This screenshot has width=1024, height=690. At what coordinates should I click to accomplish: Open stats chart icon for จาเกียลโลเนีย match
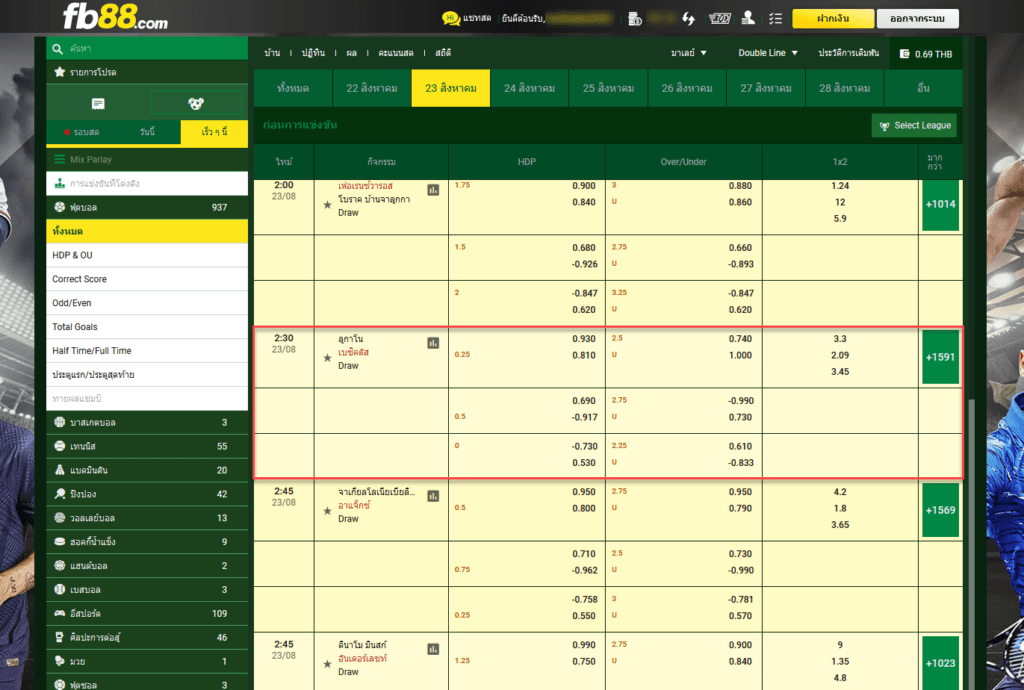click(433, 496)
